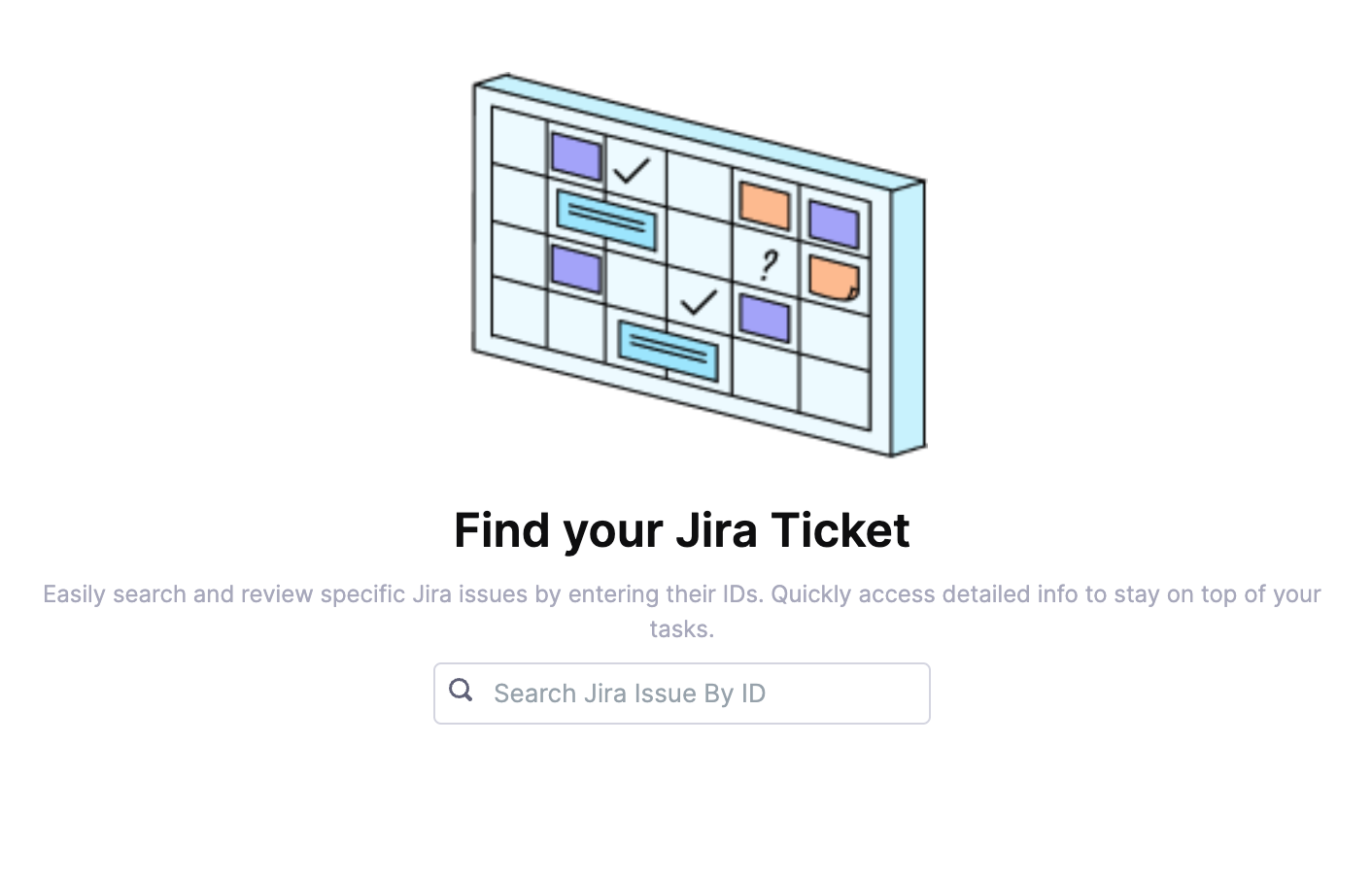Click the upper checkmark in the illustration

click(x=633, y=173)
